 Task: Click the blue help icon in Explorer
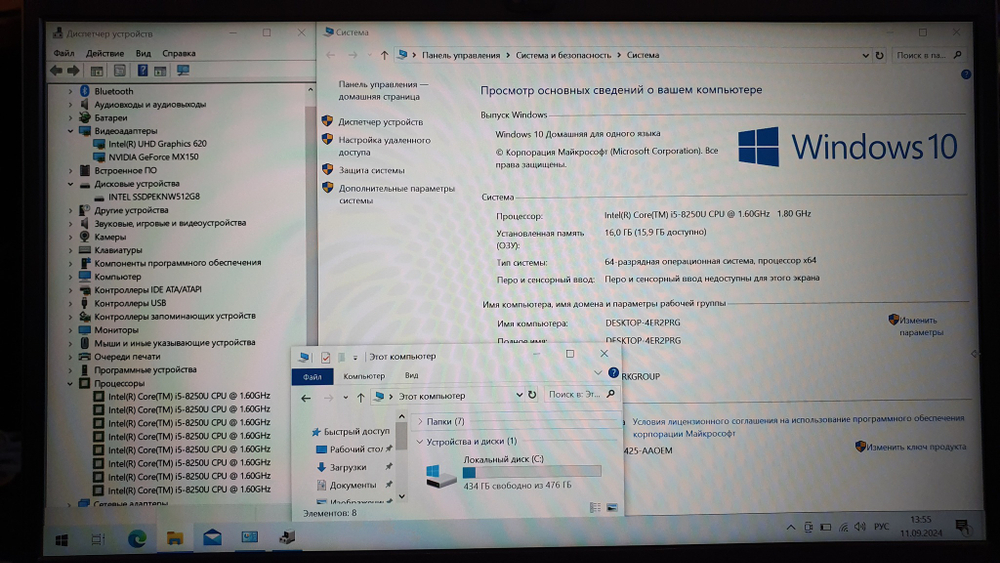(613, 372)
